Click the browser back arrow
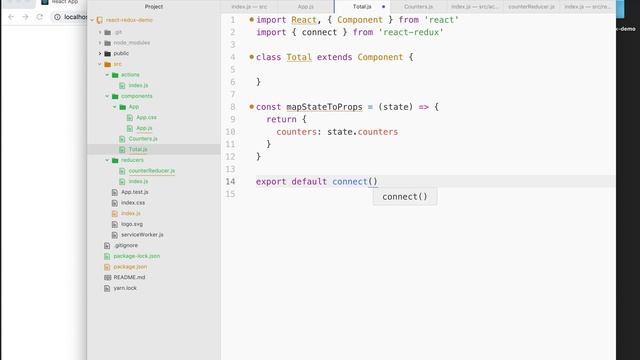Screen dimensions: 640x360 tap(11, 17)
